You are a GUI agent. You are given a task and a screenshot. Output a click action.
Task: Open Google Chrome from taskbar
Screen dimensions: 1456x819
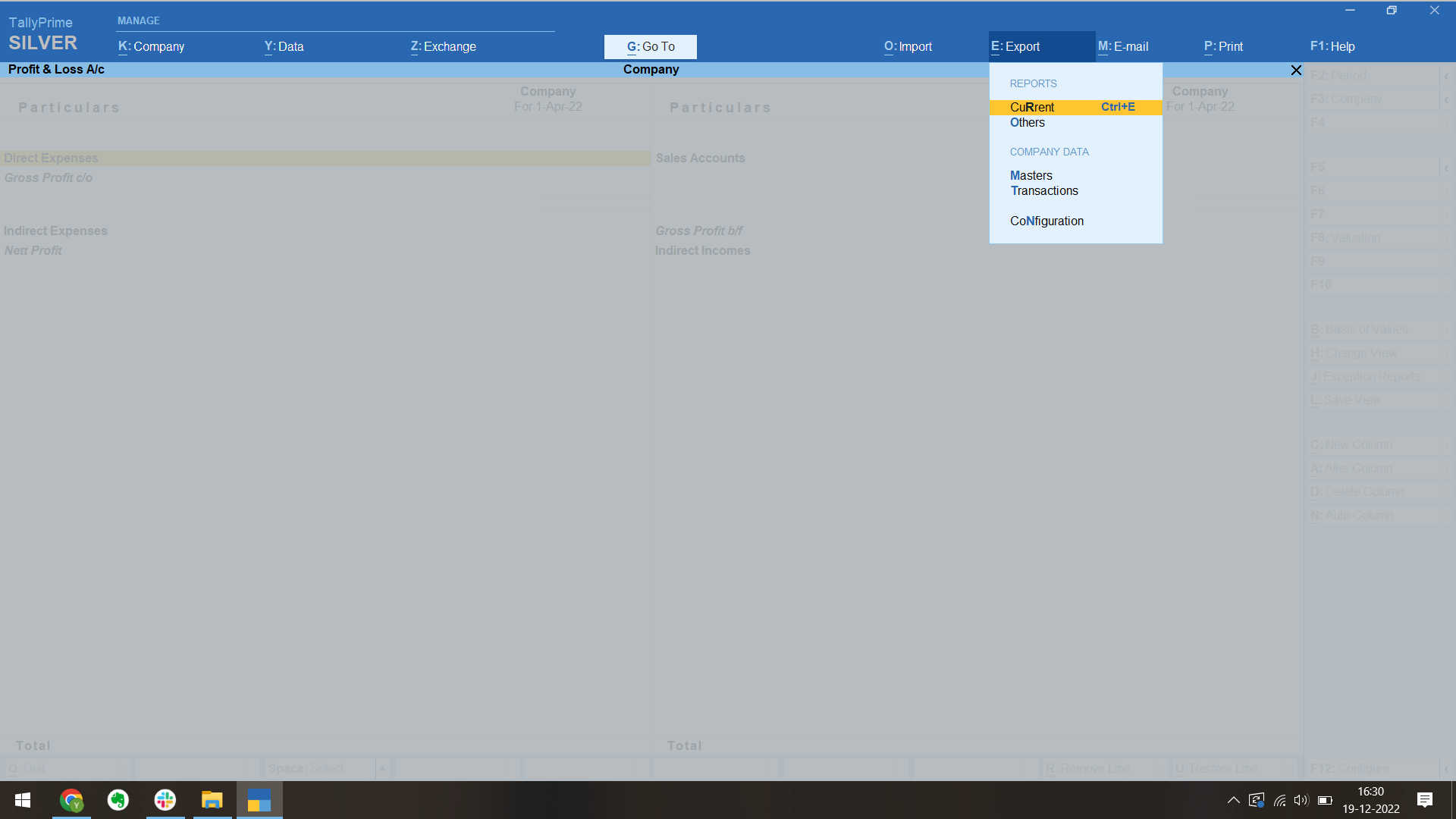71,800
